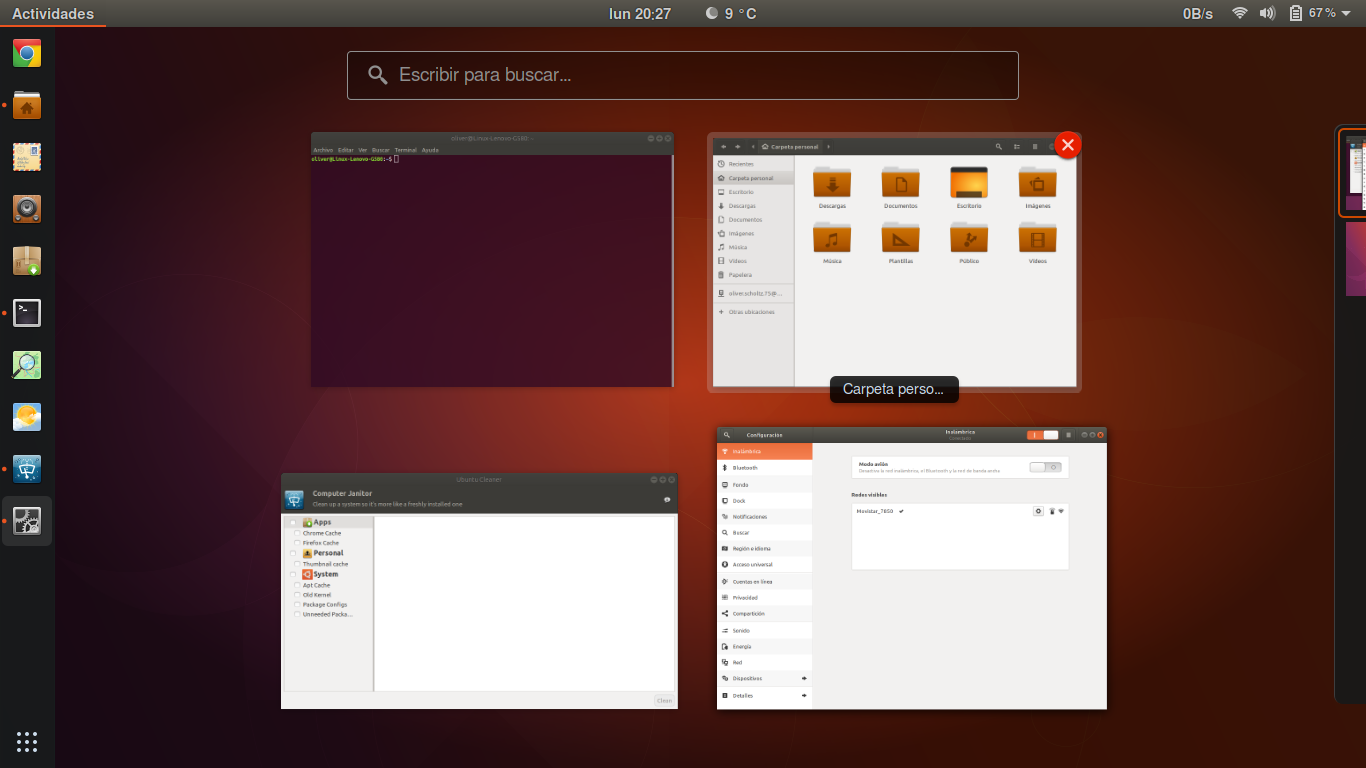Check the Thumbnail cache checkbox
The width and height of the screenshot is (1366, 768).
tap(297, 564)
